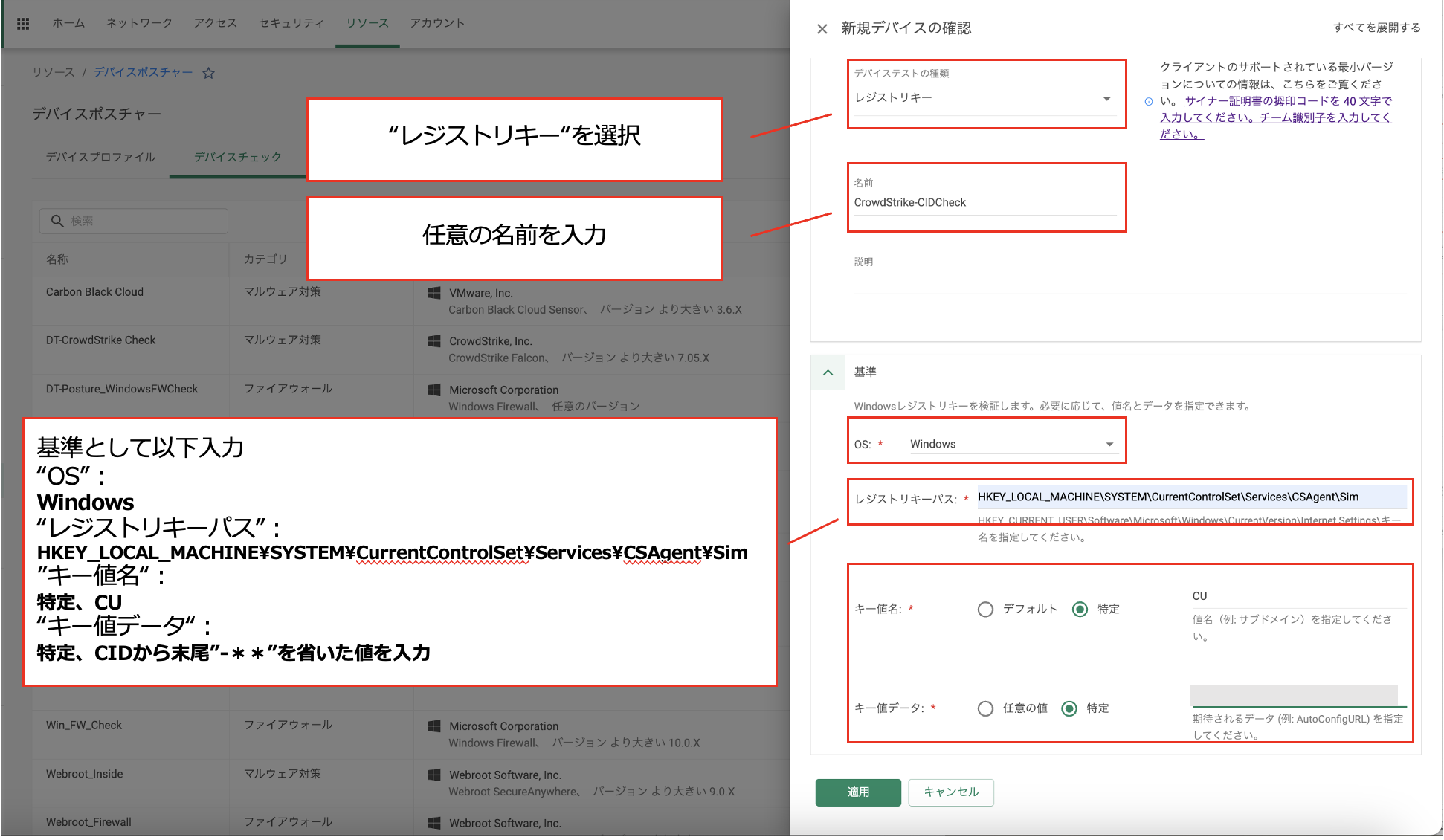Viewport: 1444px width, 840px height.
Task: Select 特定 for キー値名
Action: (x=1080, y=610)
